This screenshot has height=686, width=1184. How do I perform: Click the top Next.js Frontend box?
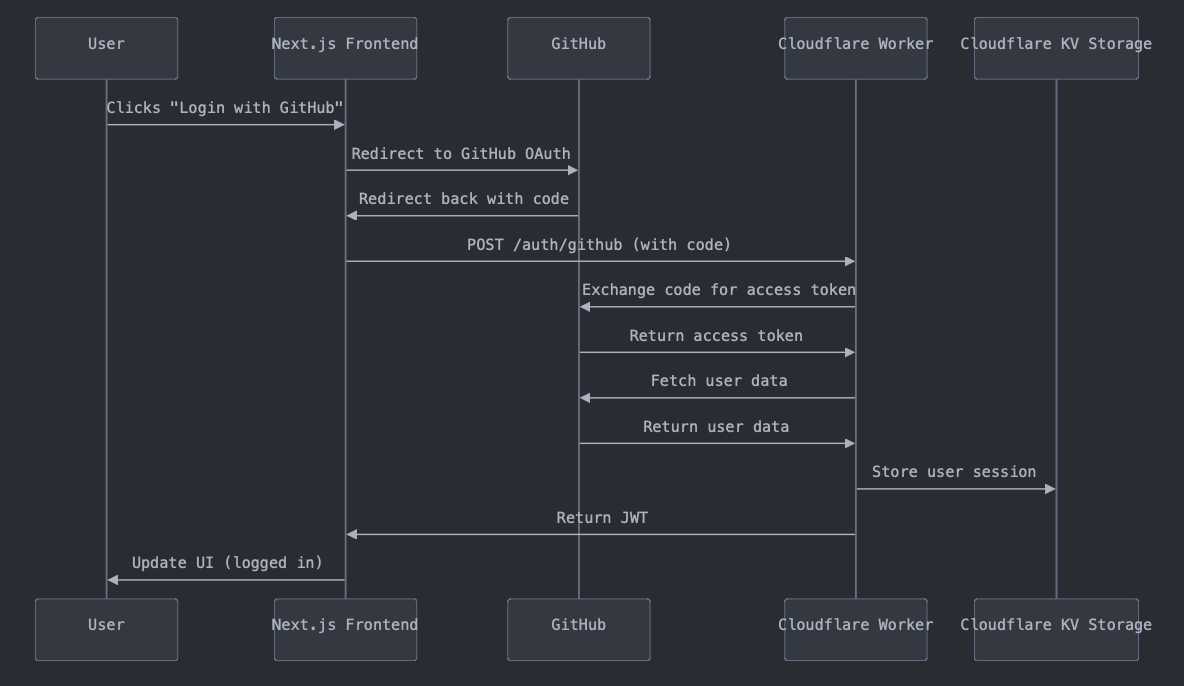[x=345, y=48]
